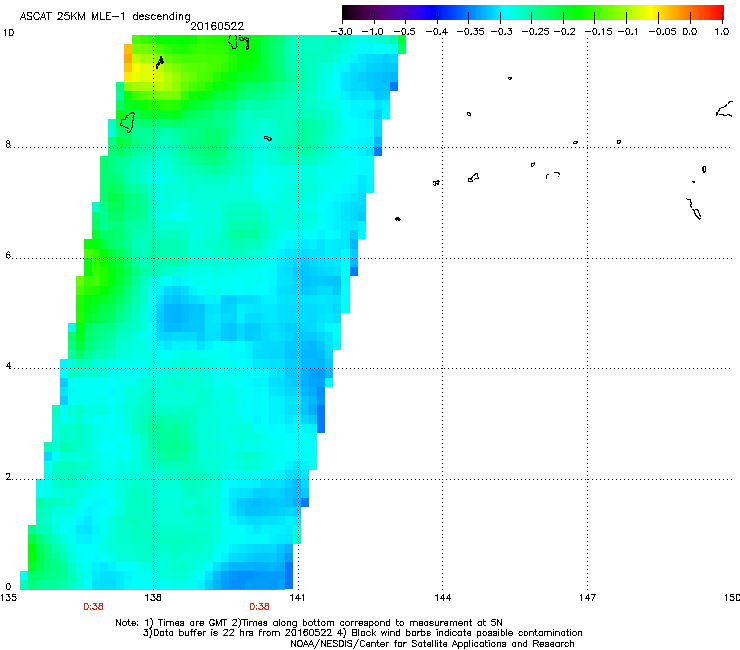Click the latitude axis label 8

tap(8, 144)
